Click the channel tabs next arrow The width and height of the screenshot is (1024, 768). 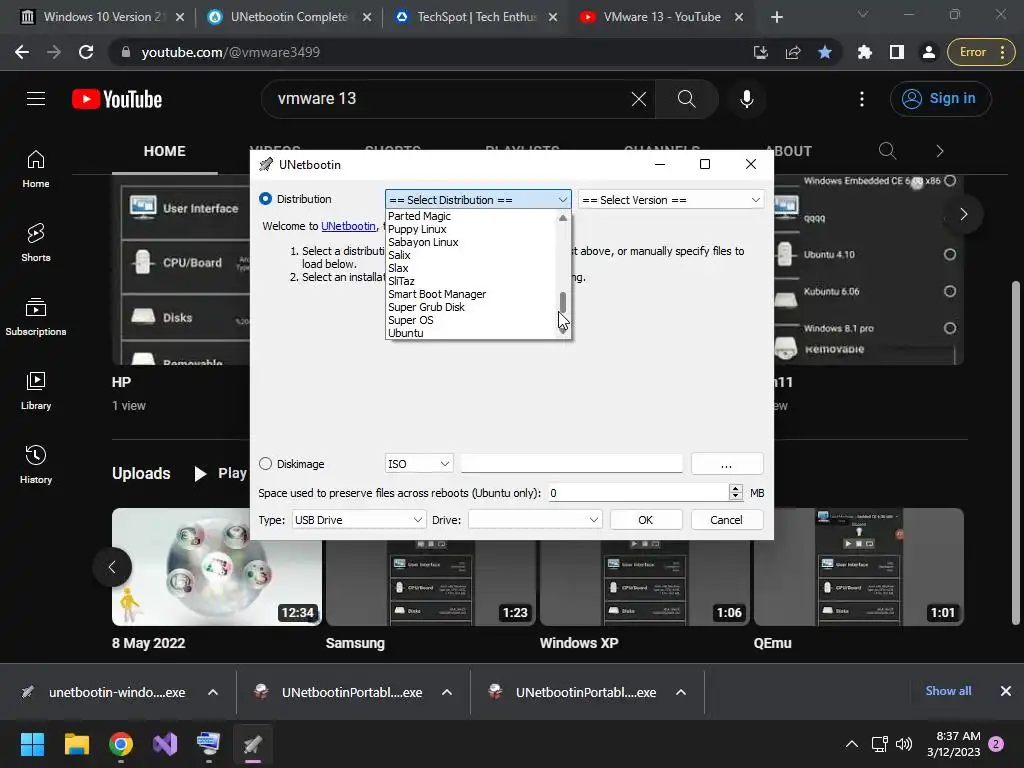tap(940, 151)
